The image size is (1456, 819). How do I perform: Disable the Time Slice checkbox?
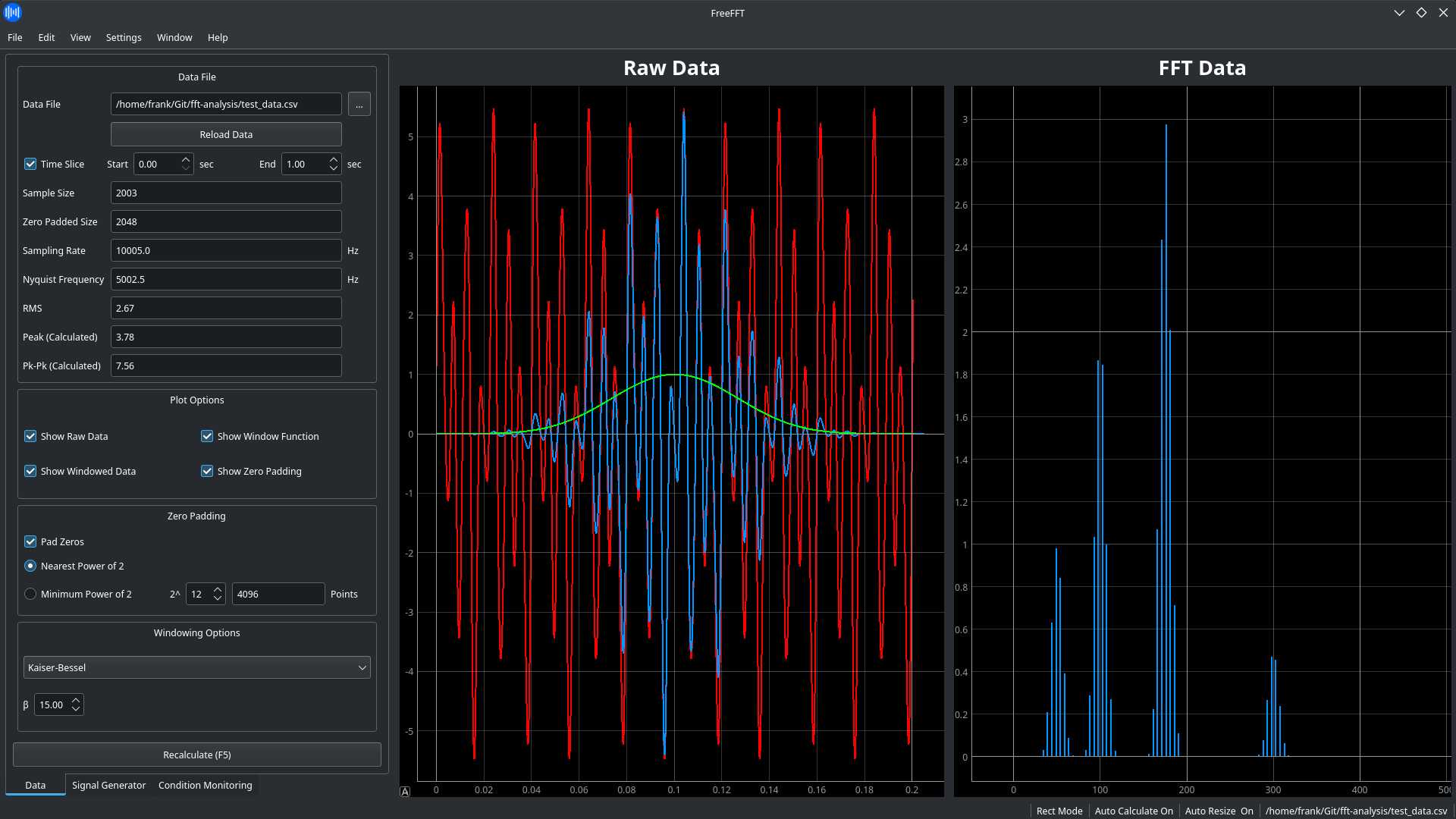click(30, 164)
